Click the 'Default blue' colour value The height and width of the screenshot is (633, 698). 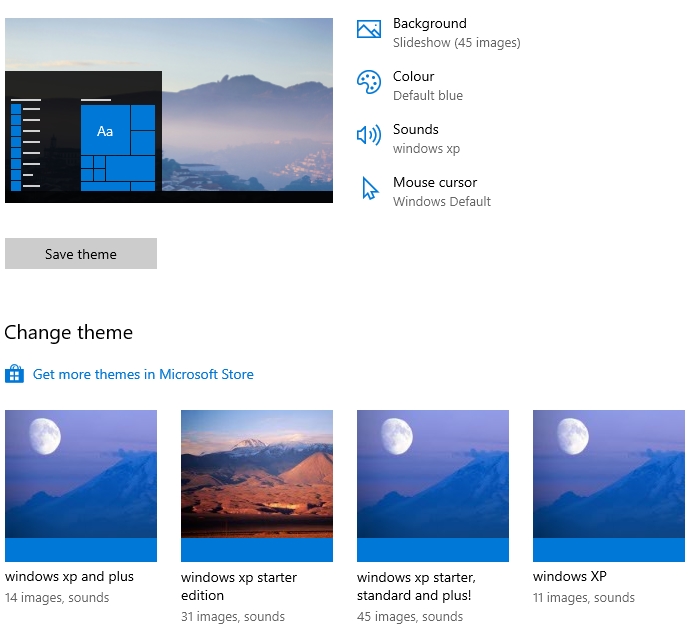pyautogui.click(x=428, y=96)
